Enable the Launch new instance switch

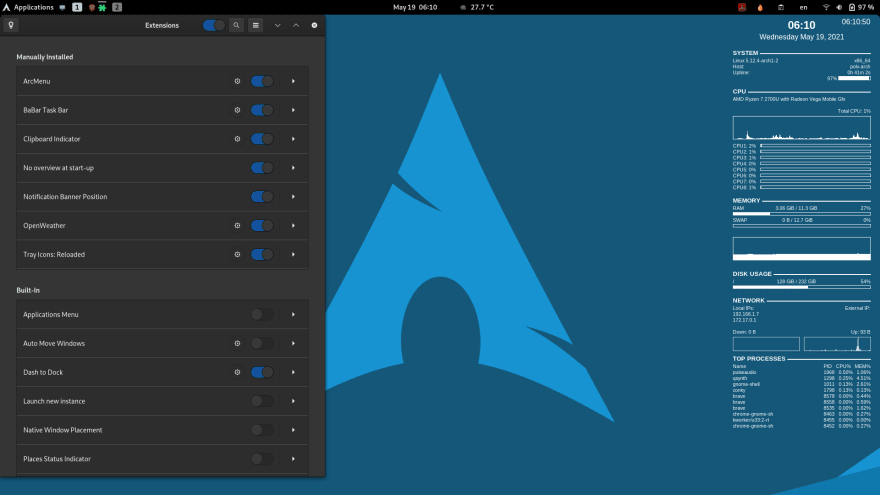[262, 401]
